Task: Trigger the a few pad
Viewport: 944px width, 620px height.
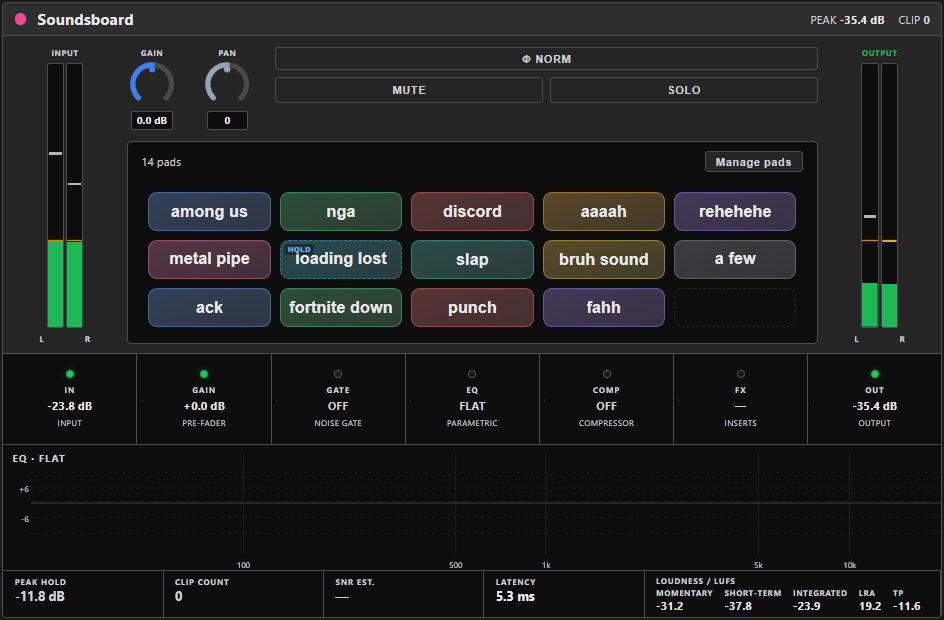Action: 735,259
